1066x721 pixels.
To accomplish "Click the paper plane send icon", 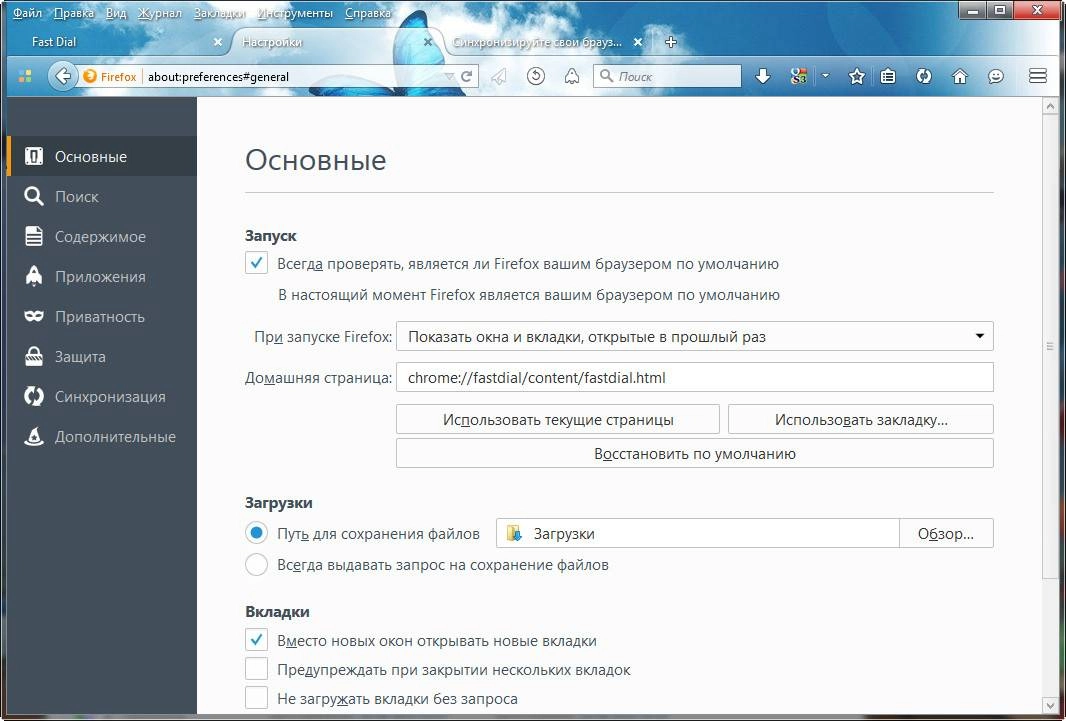I will 498,77.
